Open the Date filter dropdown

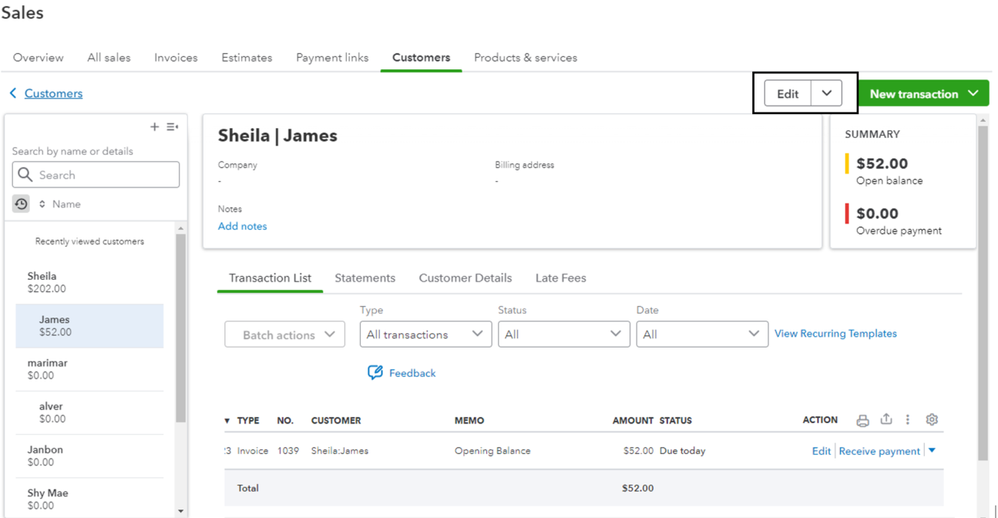(x=701, y=335)
